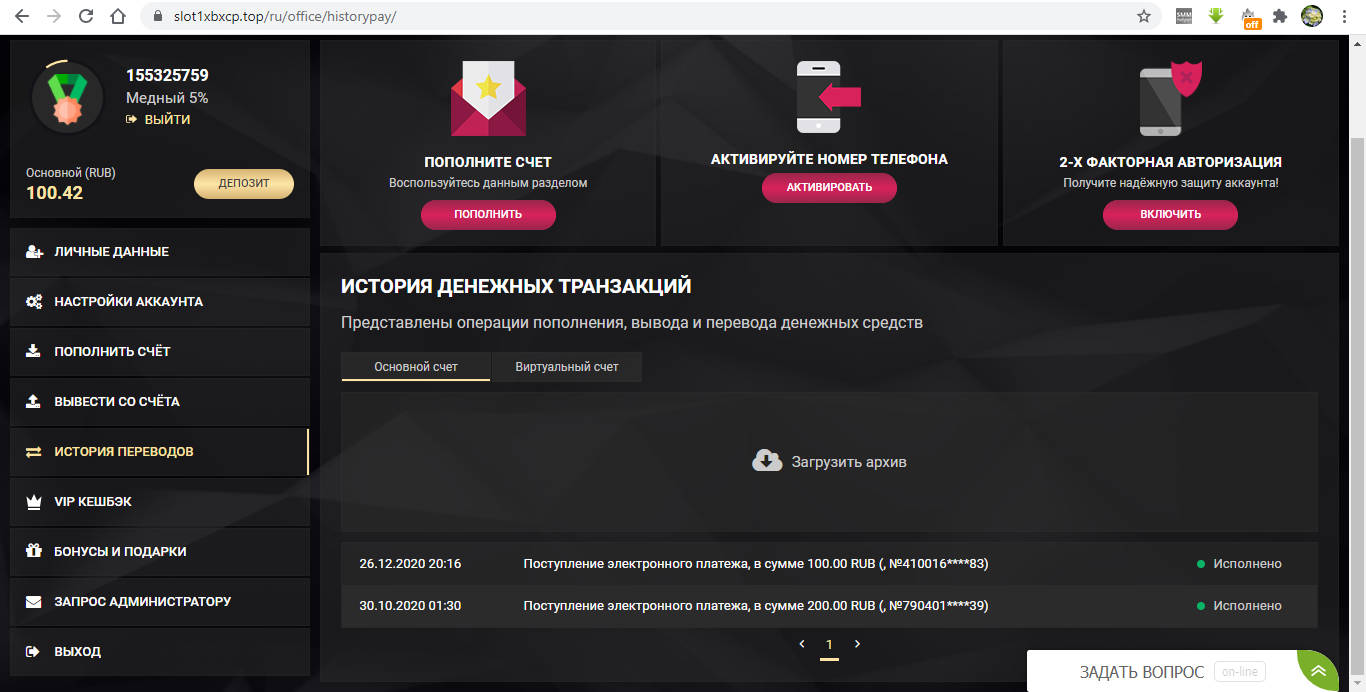This screenshot has height=692, width=1366.
Task: Click the cloud download archive icon
Action: 767,461
